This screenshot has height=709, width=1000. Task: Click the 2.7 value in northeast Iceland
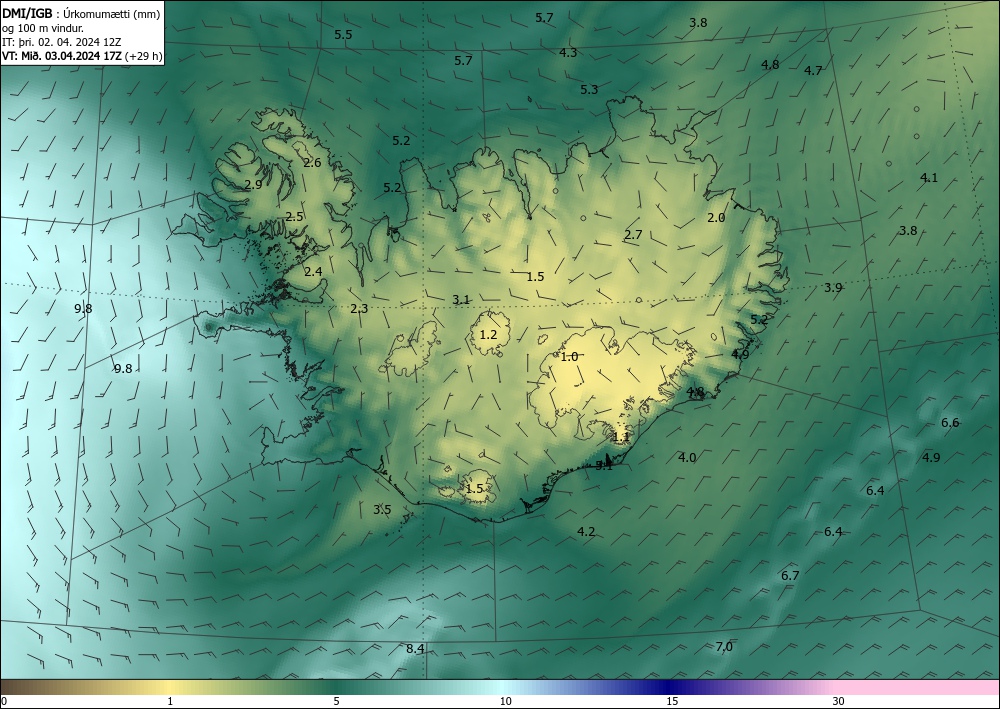point(633,235)
